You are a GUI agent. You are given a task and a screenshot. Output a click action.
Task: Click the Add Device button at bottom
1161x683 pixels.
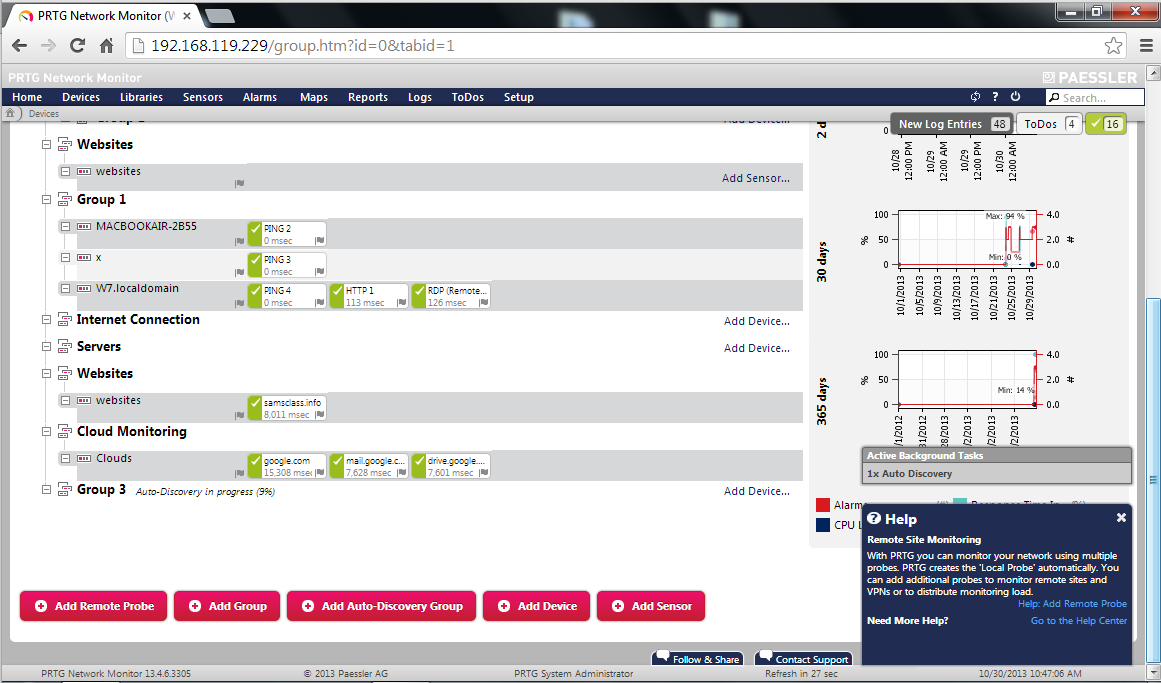[x=536, y=606]
